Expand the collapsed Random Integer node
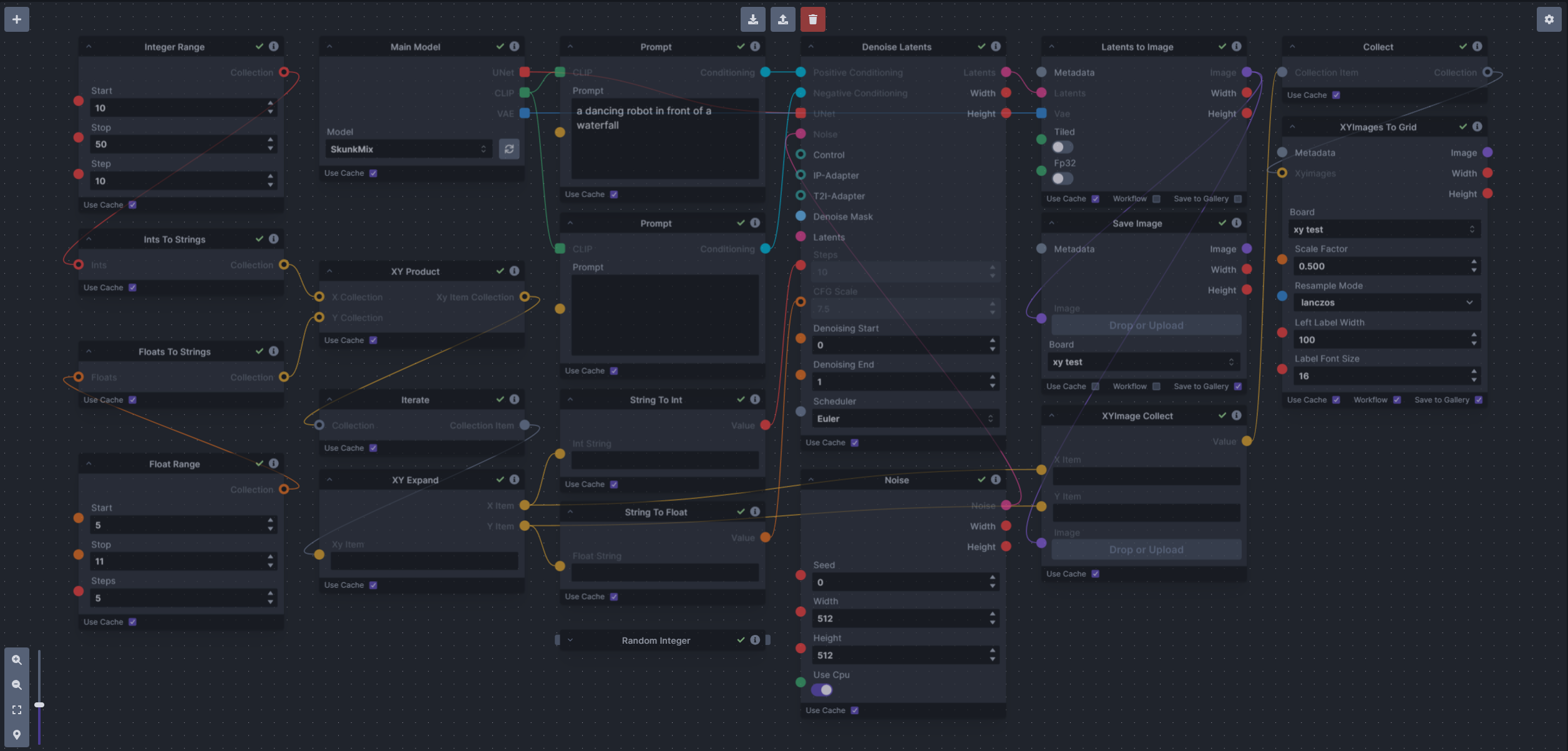The image size is (1568, 751). point(570,640)
